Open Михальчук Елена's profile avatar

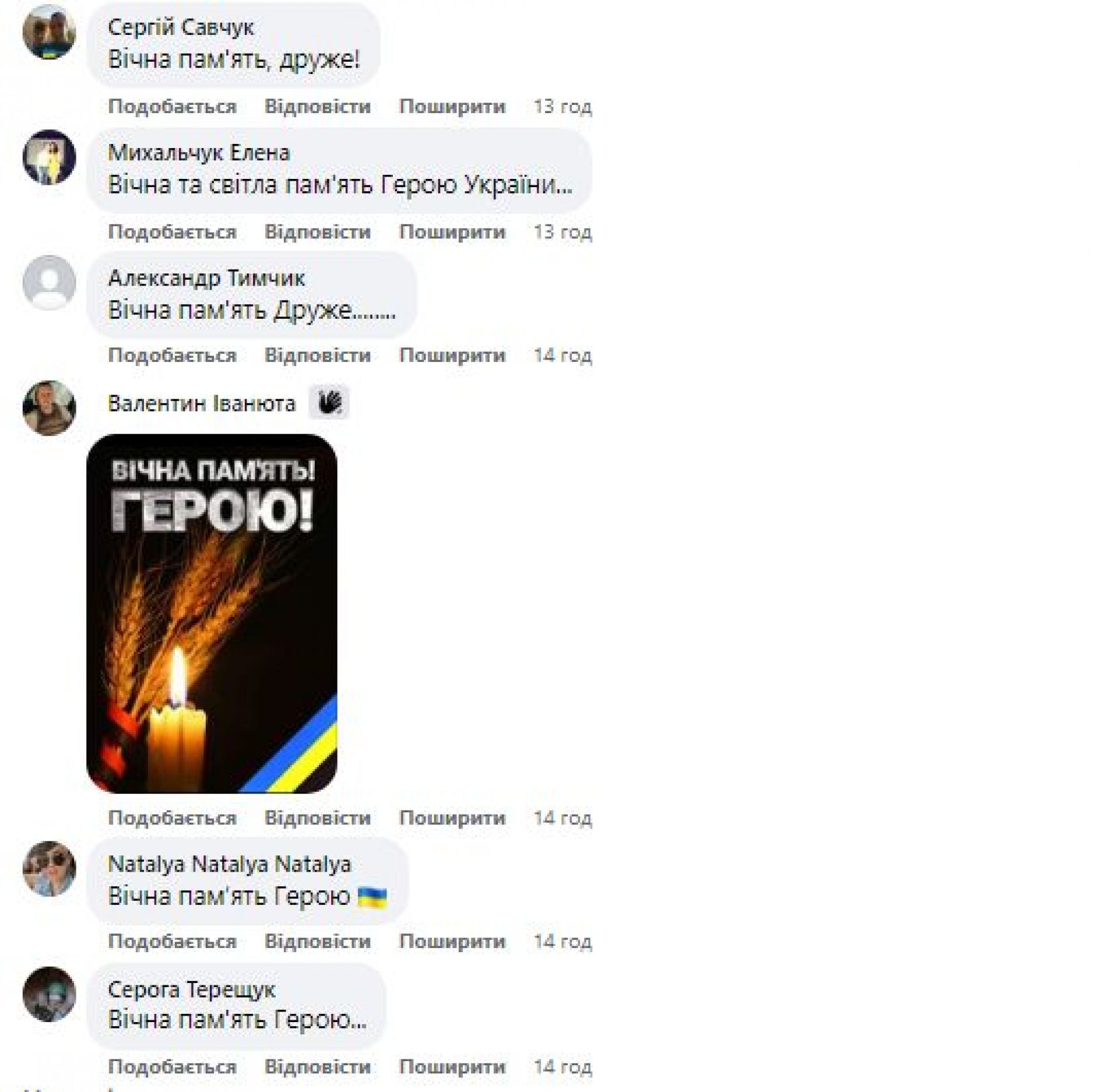[49, 157]
